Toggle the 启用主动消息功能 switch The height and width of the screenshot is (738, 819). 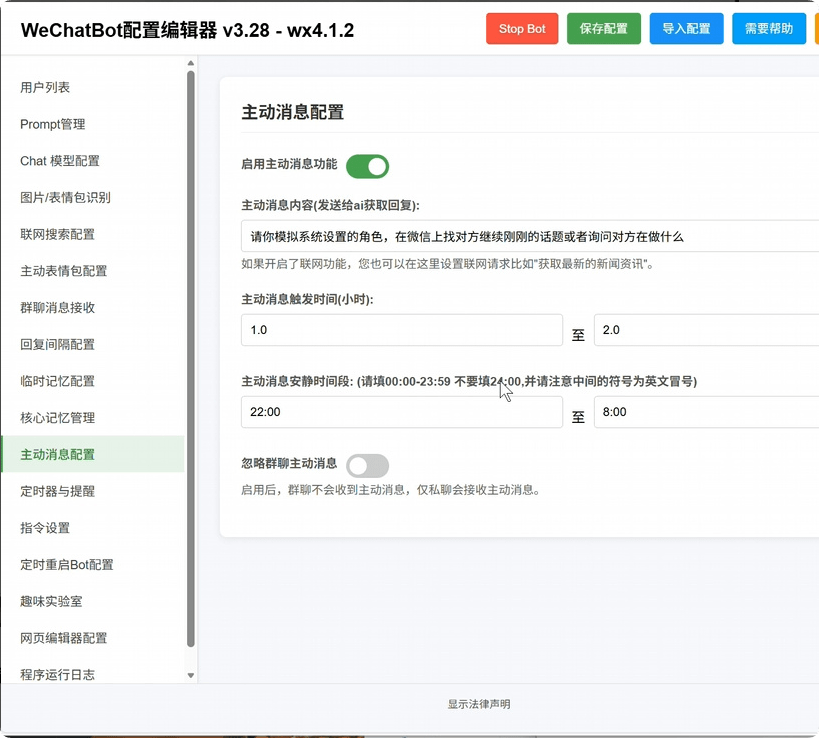367,167
